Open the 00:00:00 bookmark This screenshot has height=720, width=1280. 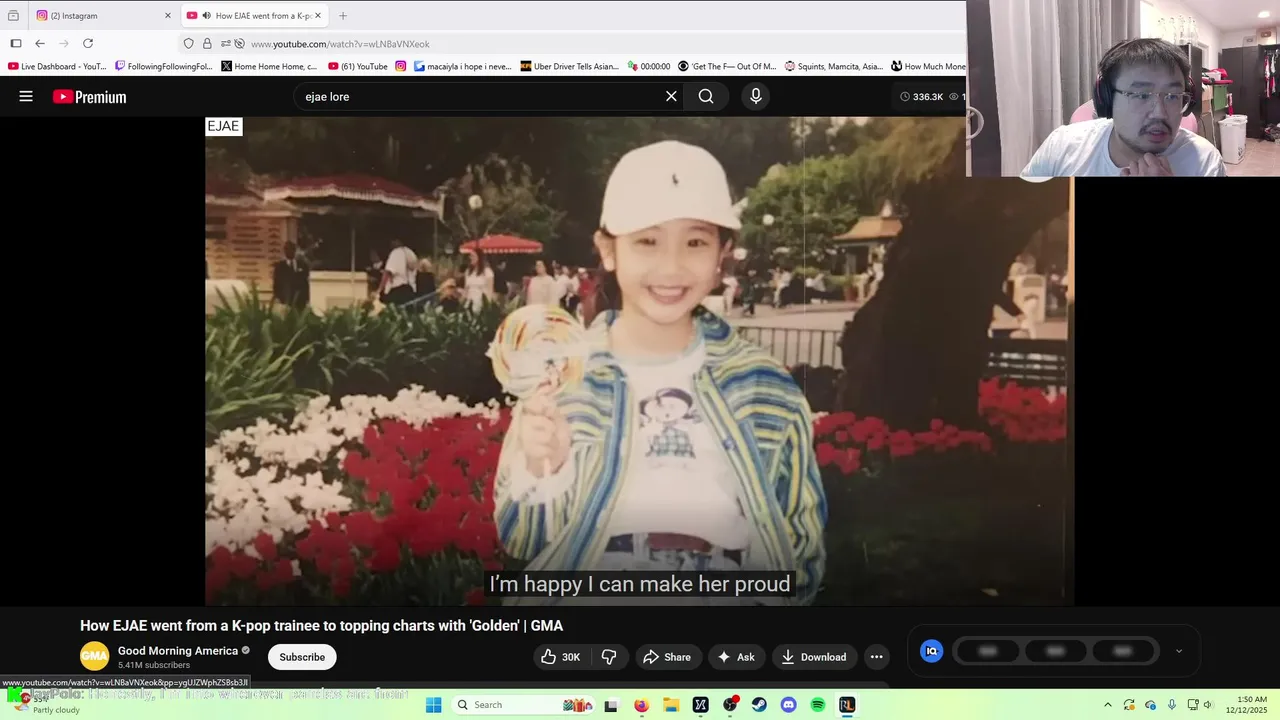[x=649, y=66]
